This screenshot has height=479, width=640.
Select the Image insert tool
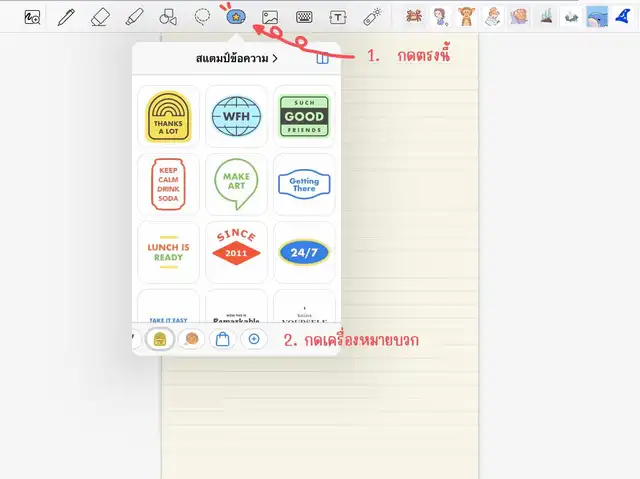269,17
